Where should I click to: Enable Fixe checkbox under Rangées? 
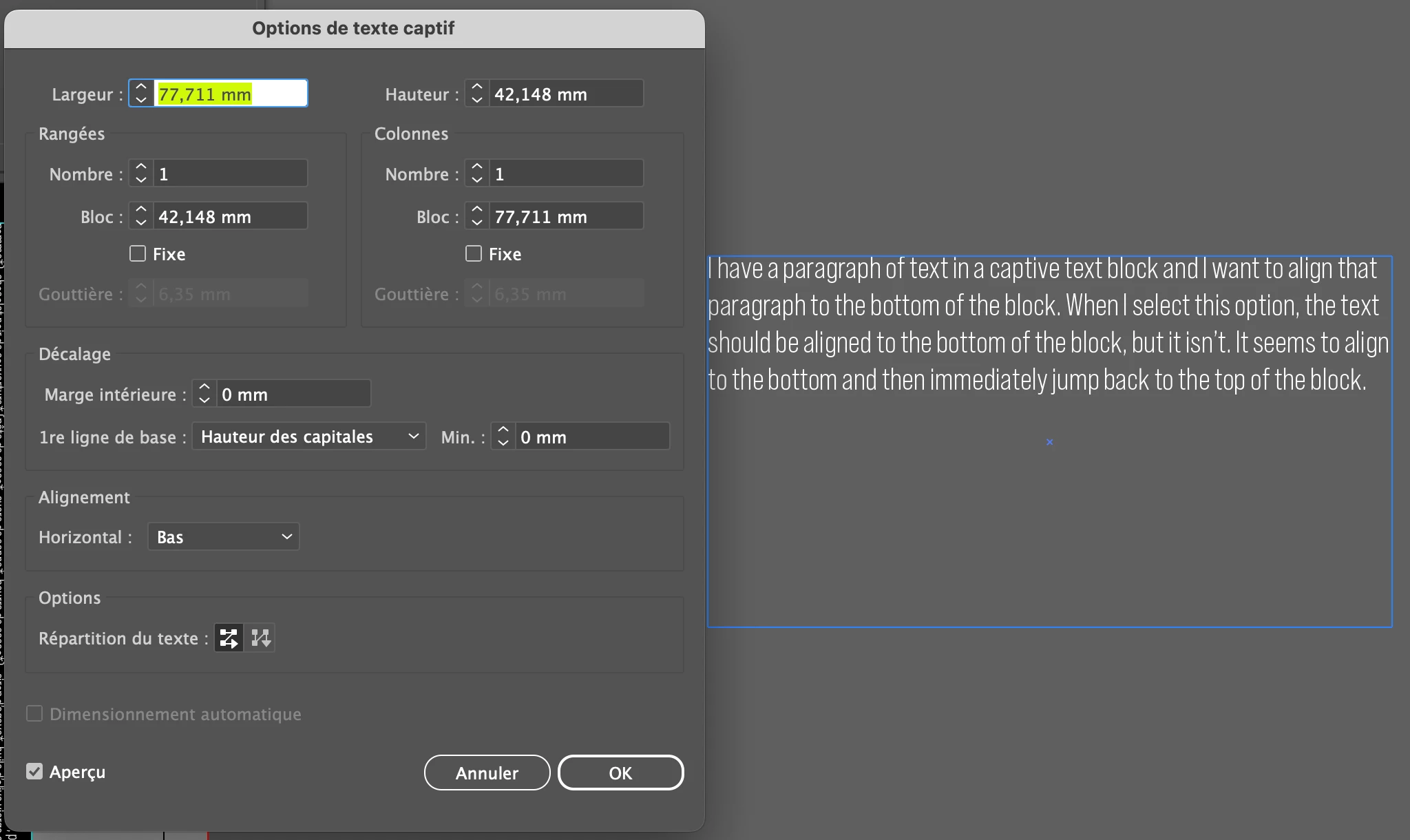click(138, 253)
